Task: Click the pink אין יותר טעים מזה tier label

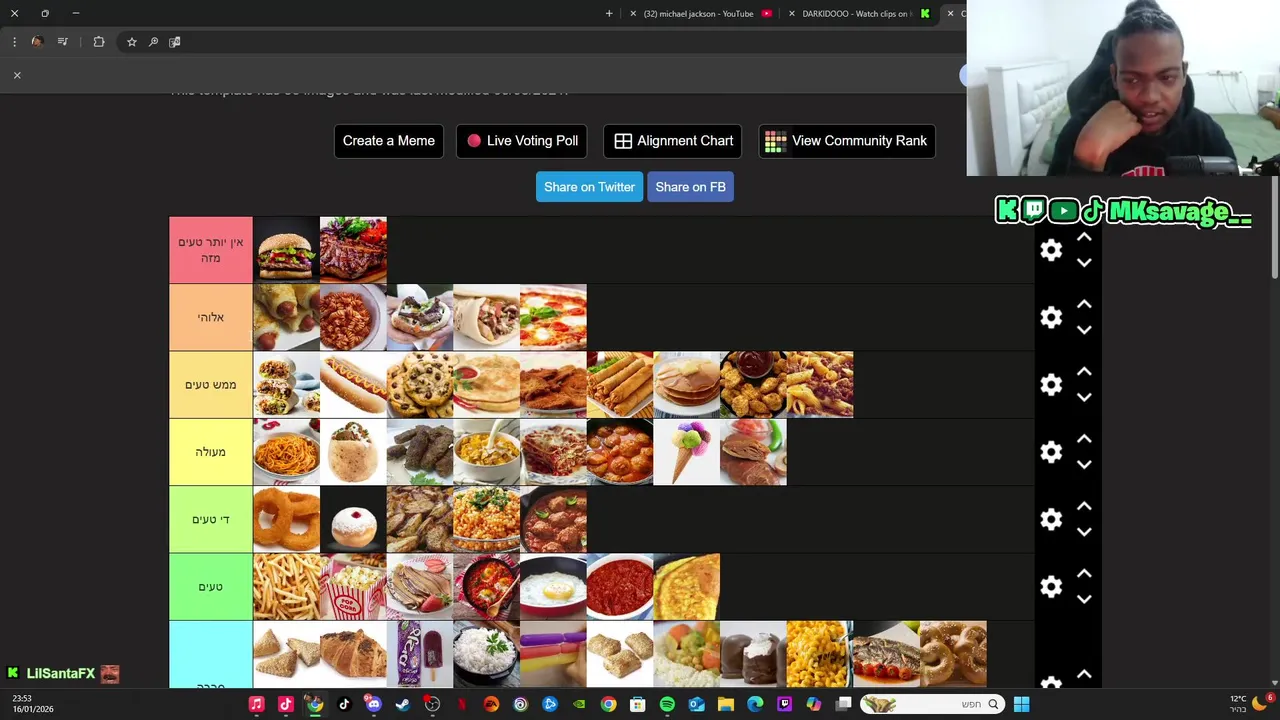Action: coord(211,250)
